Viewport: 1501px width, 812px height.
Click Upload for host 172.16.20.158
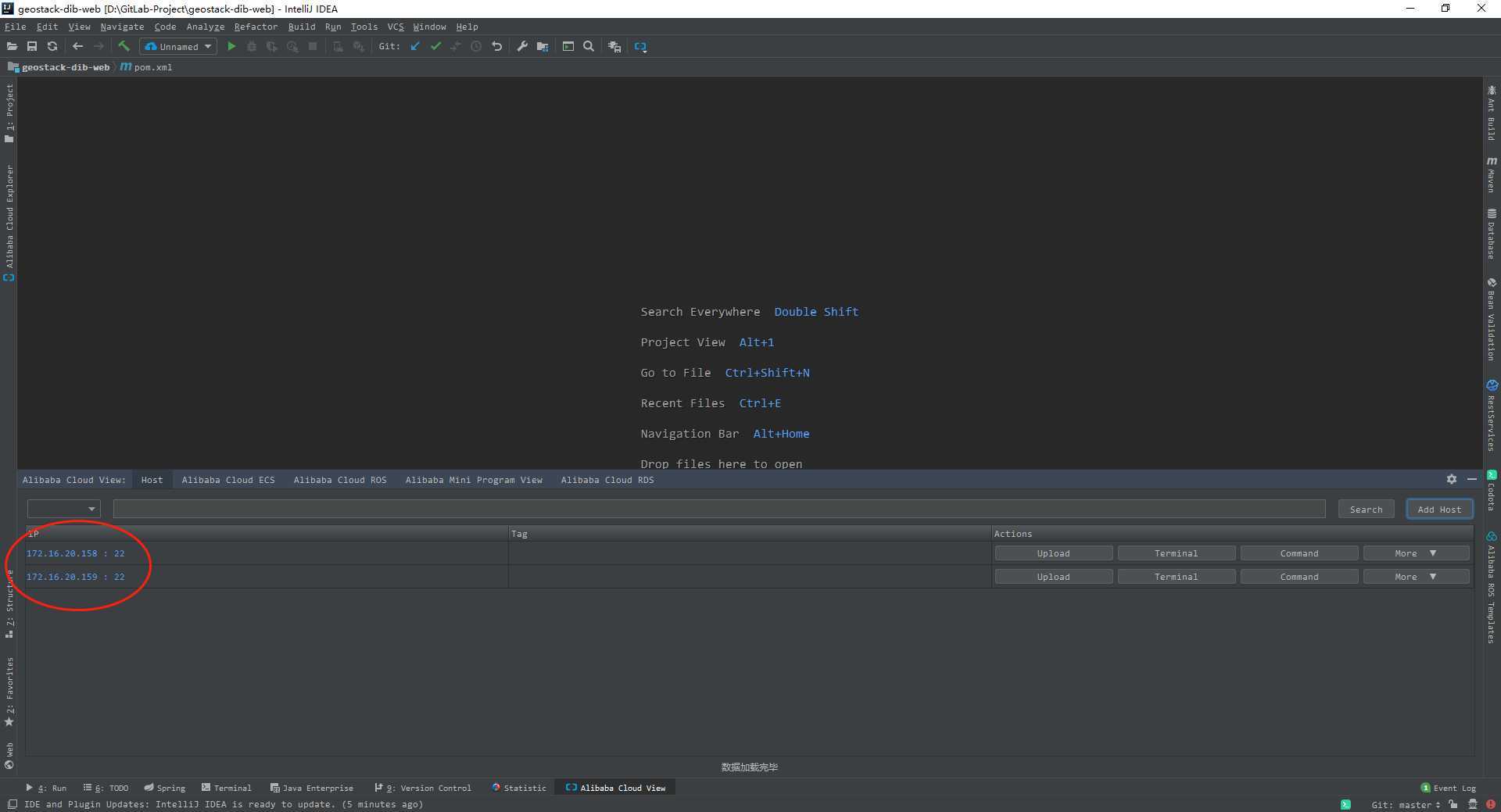(x=1053, y=553)
